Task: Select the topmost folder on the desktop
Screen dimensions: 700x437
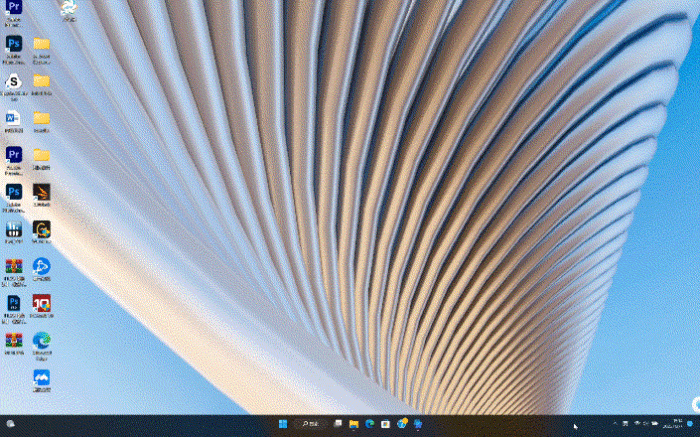Action: (x=41, y=44)
